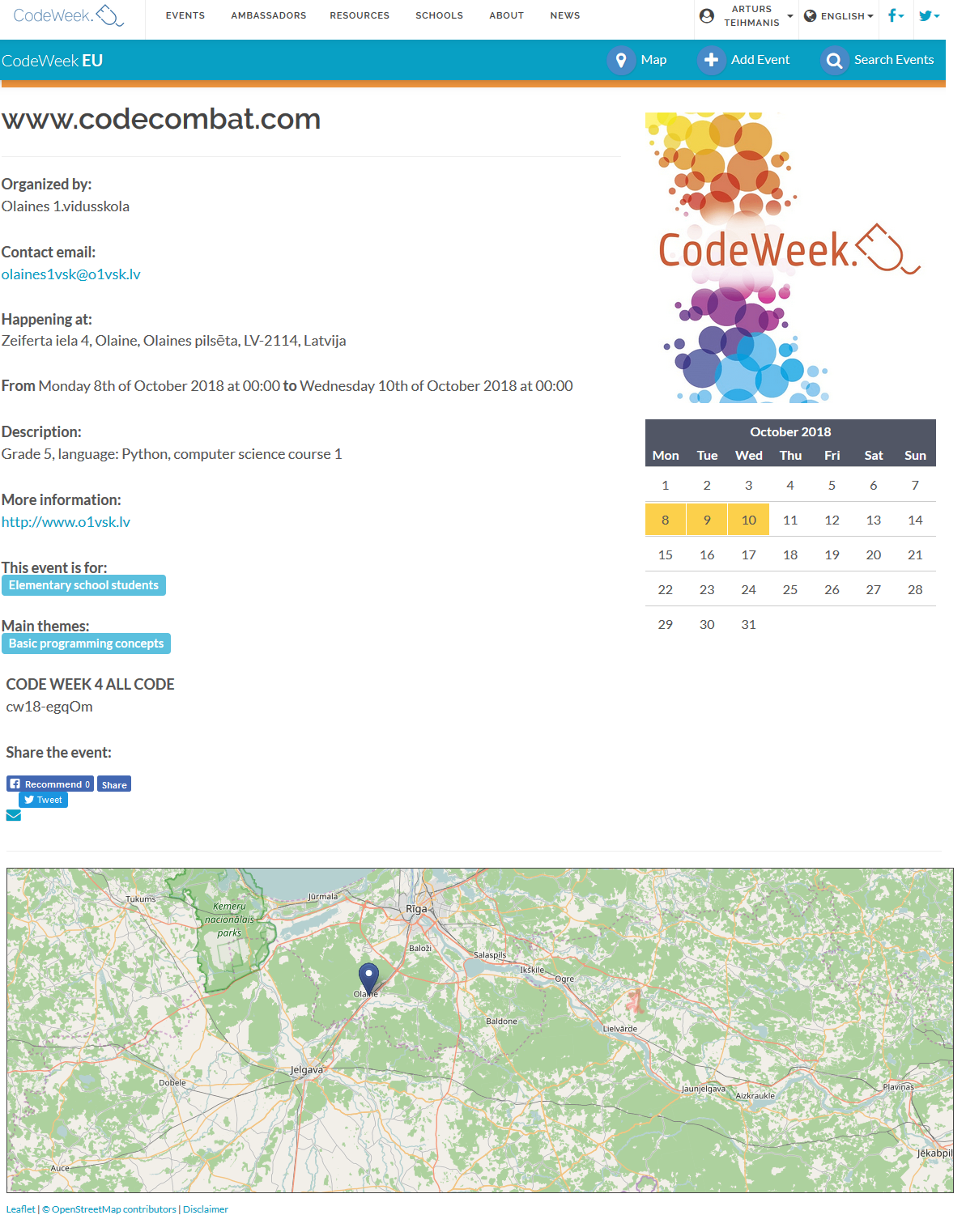Image resolution: width=966 pixels, height=1232 pixels.
Task: Click the Map pin icon
Action: click(x=621, y=60)
